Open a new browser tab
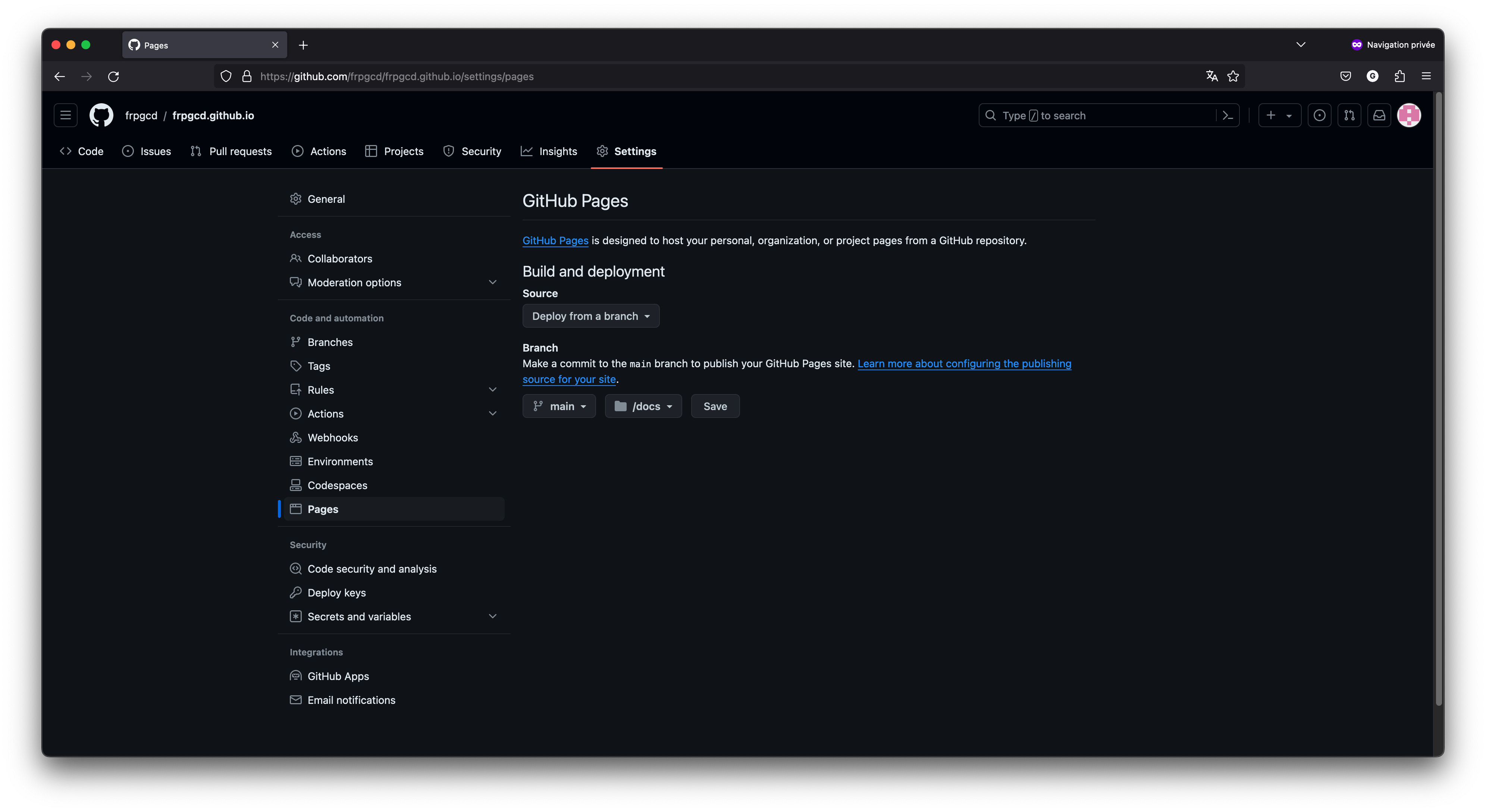This screenshot has width=1486, height=812. click(x=304, y=45)
